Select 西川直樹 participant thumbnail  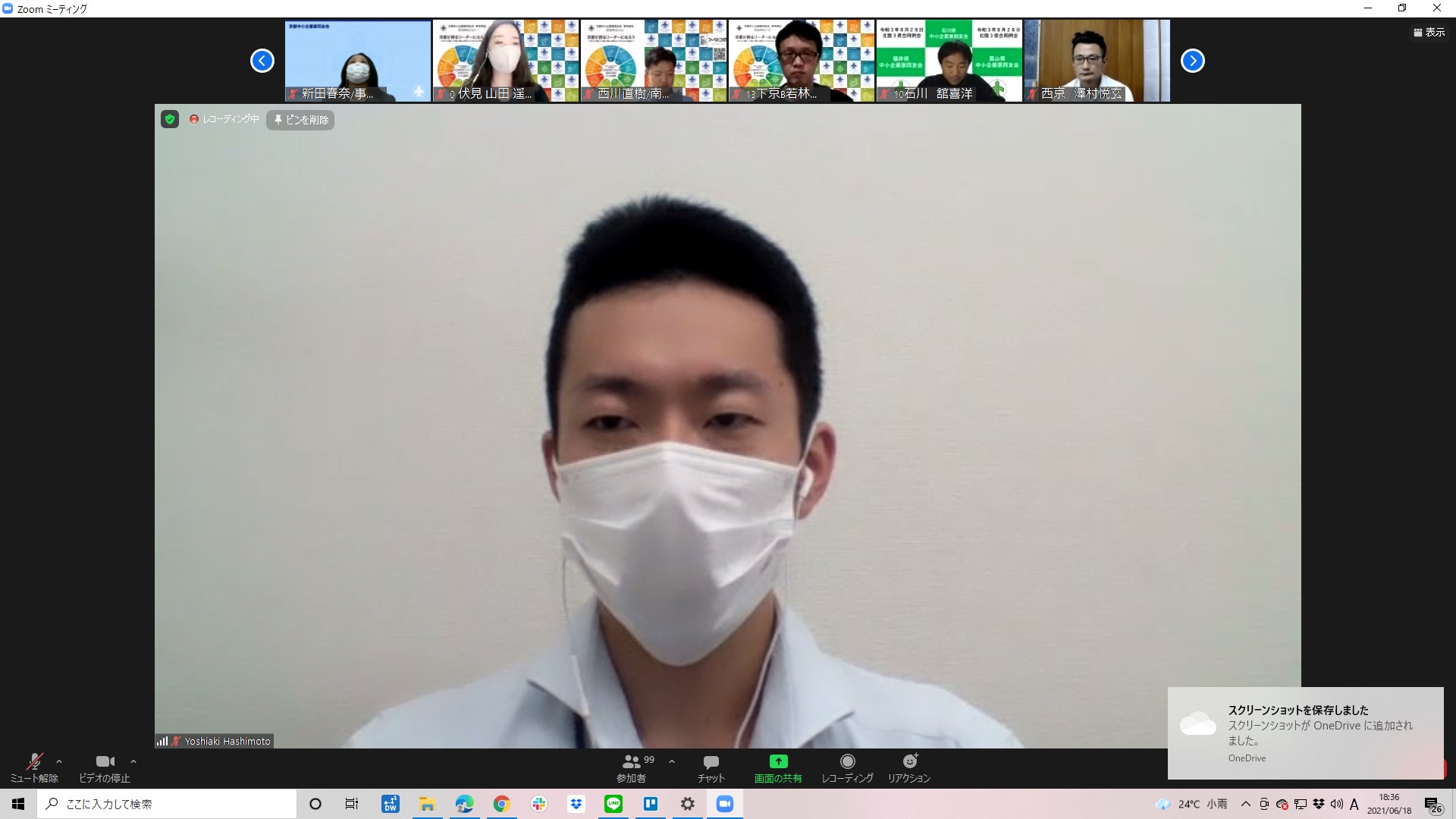(654, 61)
